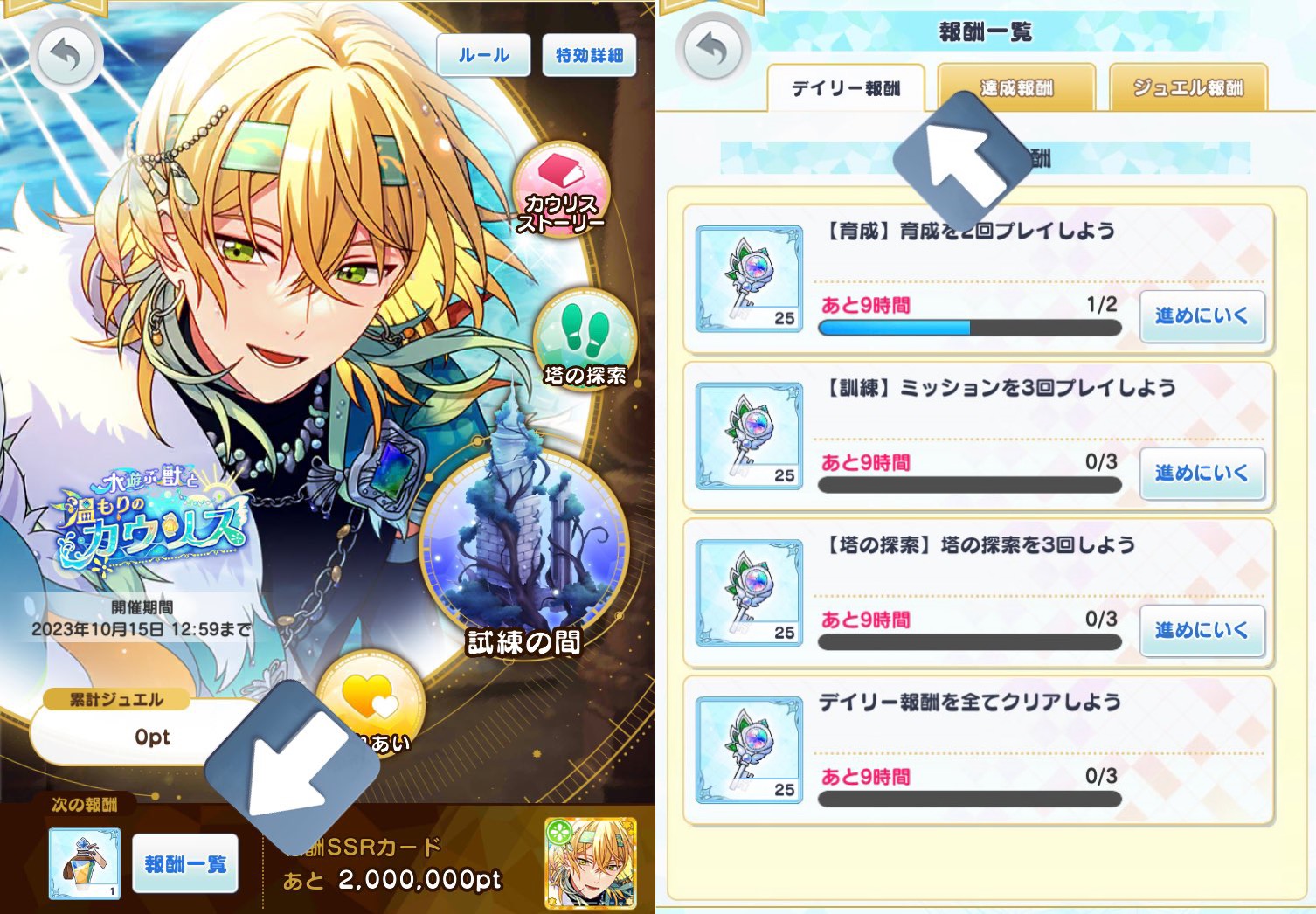Switch to the ジュエル報酬 tab
Screen dimensions: 1316x914
coord(1188,87)
